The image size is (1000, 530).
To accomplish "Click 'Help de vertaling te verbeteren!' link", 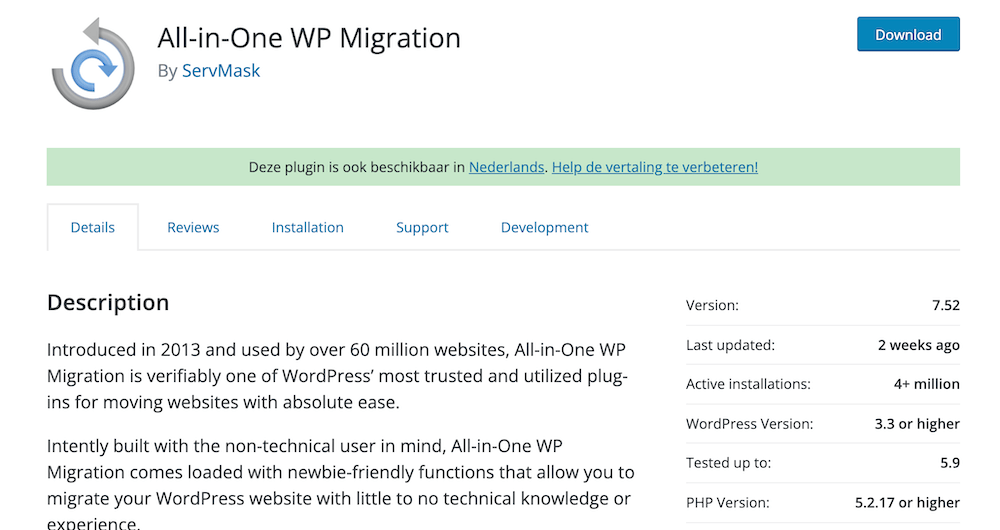I will click(655, 167).
